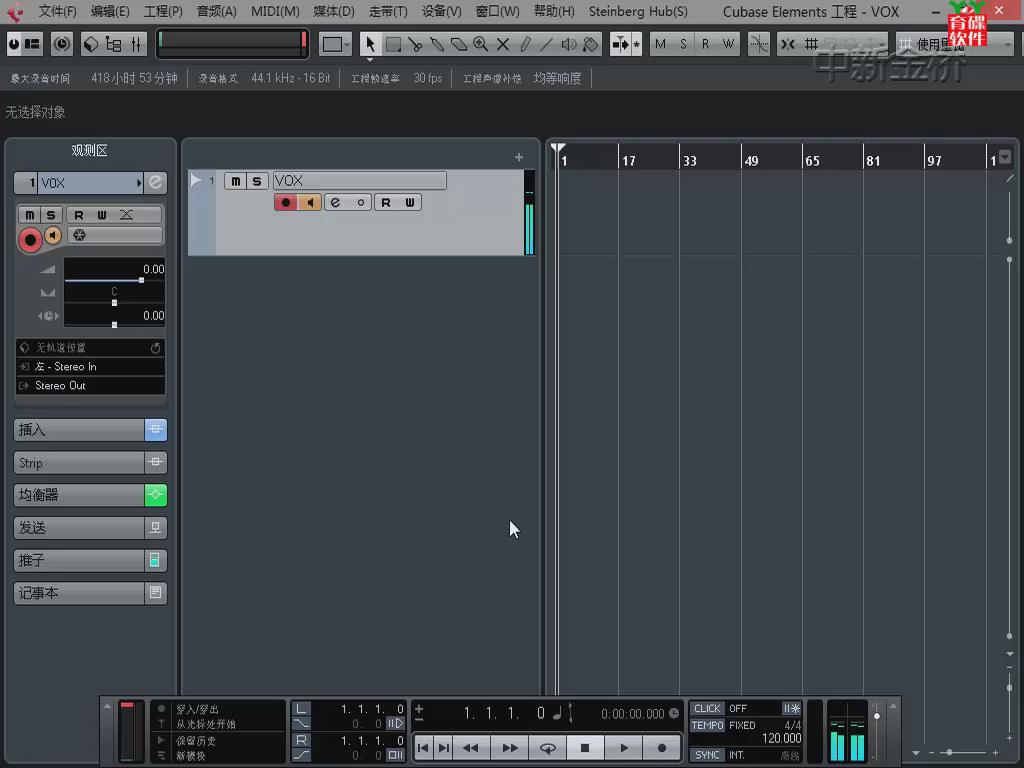This screenshot has width=1024, height=768.
Task: Select the Glue tool
Action: 437,44
